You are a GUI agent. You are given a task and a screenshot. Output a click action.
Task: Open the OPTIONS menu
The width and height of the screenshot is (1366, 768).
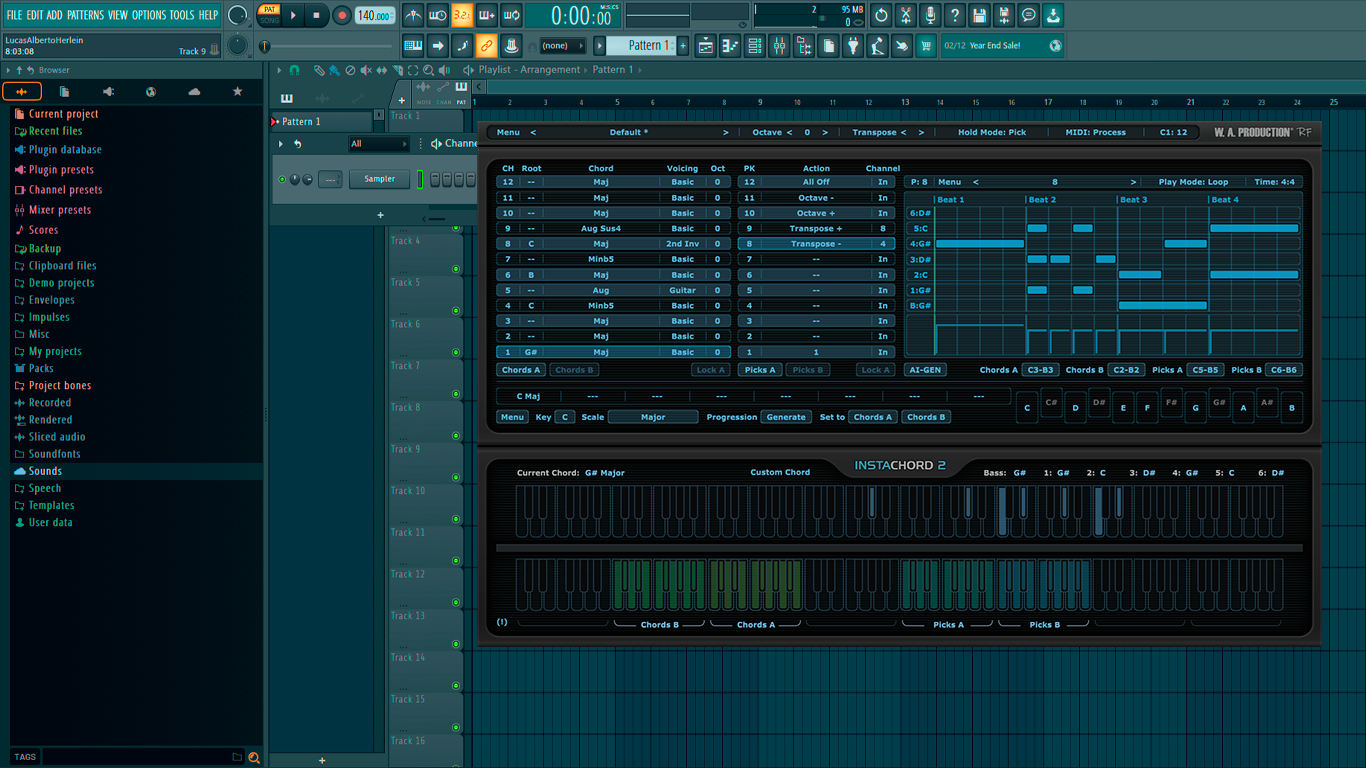(149, 15)
